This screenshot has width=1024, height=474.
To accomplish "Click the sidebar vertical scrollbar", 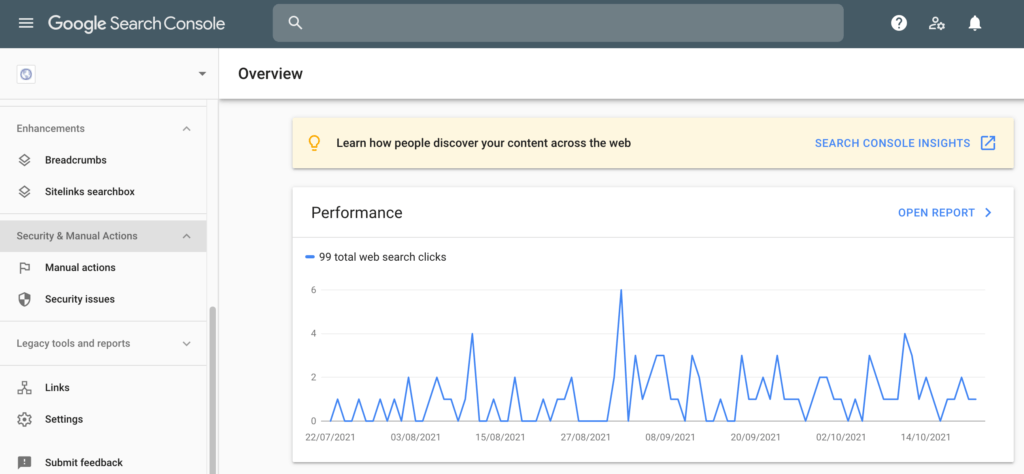I will (x=211, y=390).
